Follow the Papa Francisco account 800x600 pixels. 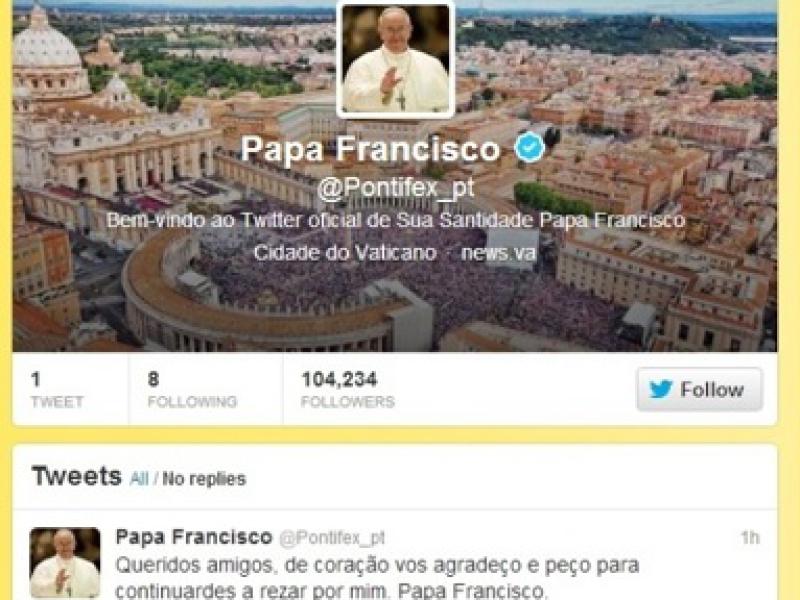tap(699, 389)
